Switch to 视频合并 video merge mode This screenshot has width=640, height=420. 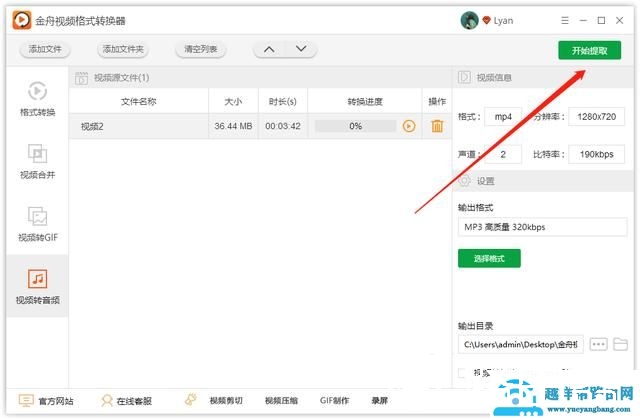pos(37,161)
